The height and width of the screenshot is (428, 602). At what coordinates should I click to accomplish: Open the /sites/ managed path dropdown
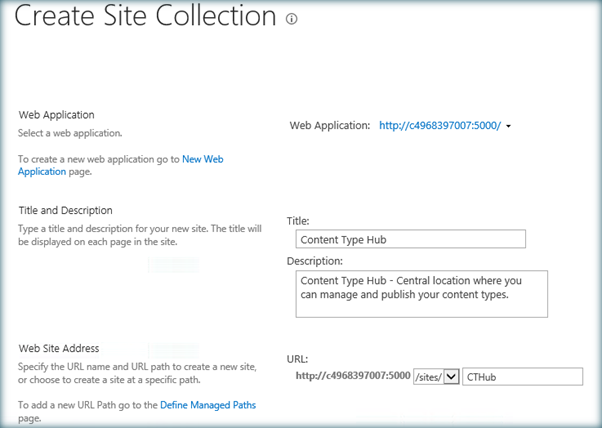451,376
